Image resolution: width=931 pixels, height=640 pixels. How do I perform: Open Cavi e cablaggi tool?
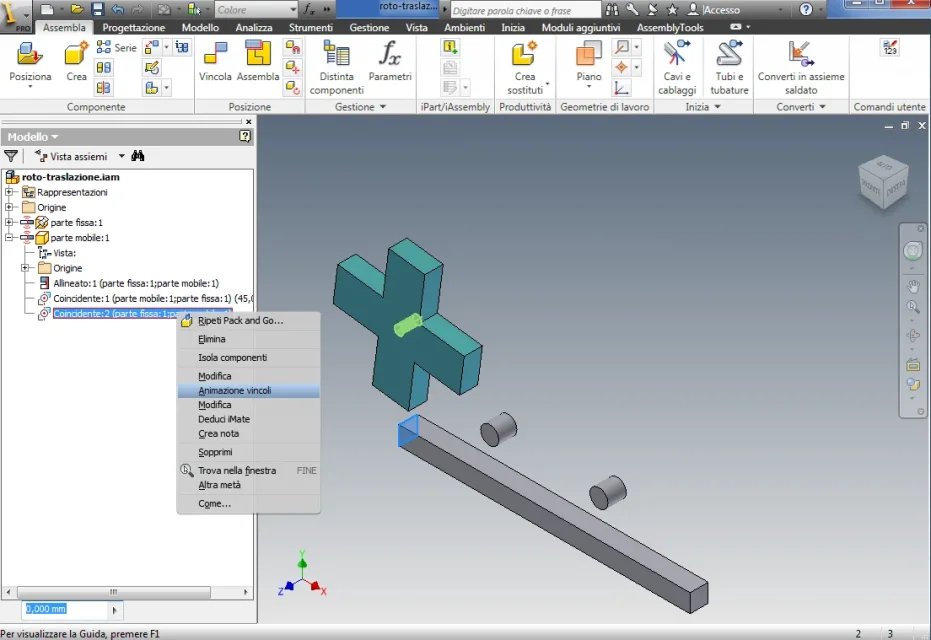676,54
